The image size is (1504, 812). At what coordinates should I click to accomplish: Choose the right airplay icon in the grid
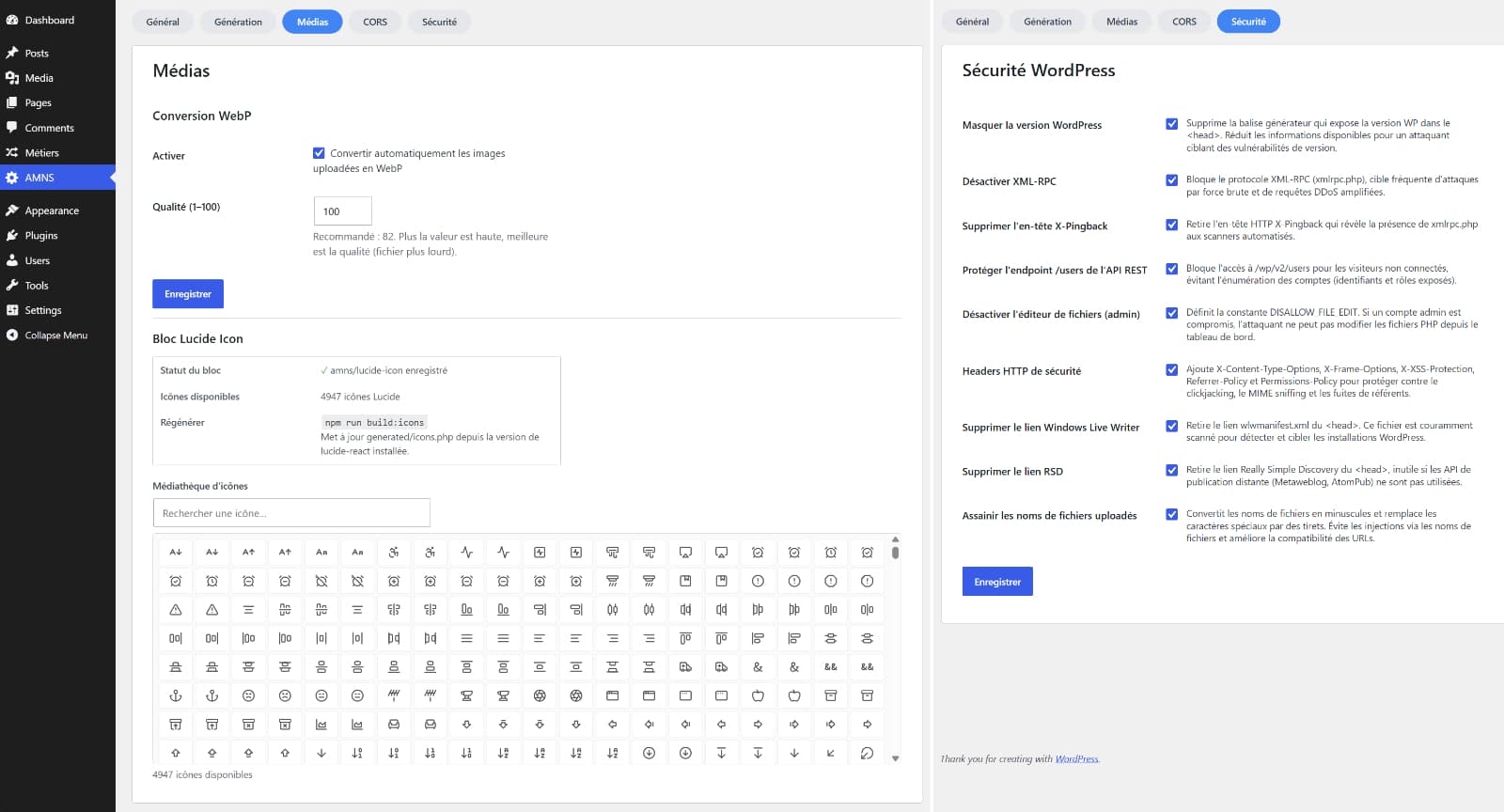click(x=721, y=553)
